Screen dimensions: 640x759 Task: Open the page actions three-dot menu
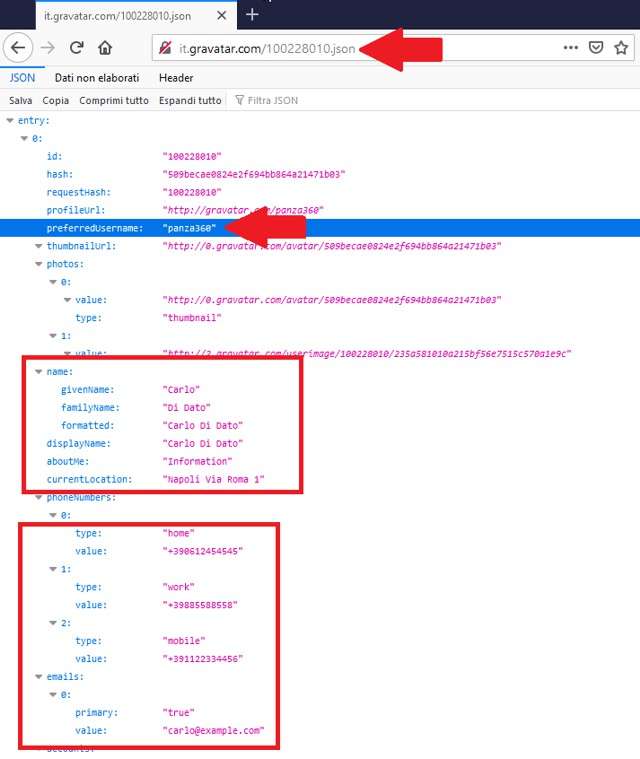click(x=570, y=48)
